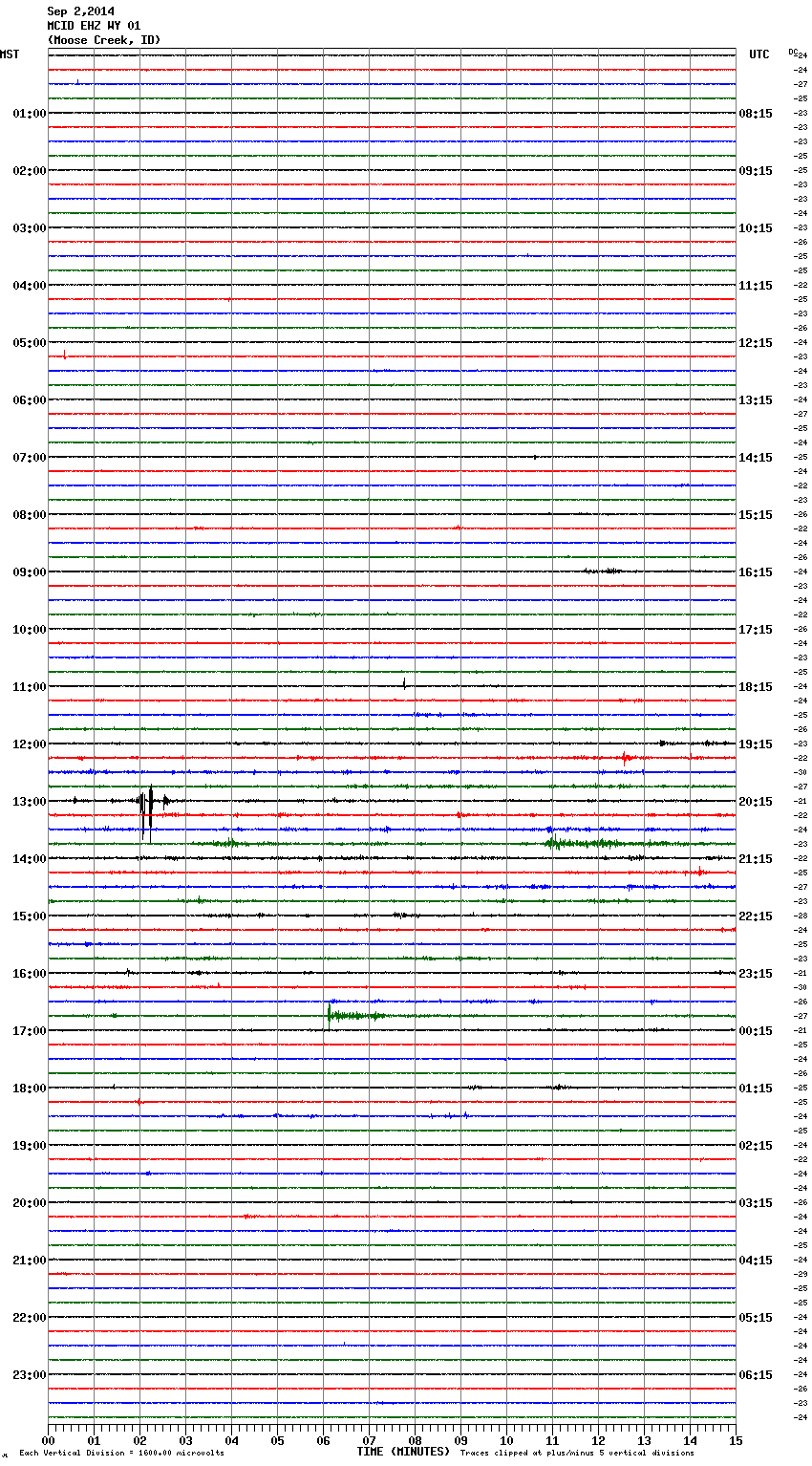Click the 02:15 UTC time label

coord(756,1146)
